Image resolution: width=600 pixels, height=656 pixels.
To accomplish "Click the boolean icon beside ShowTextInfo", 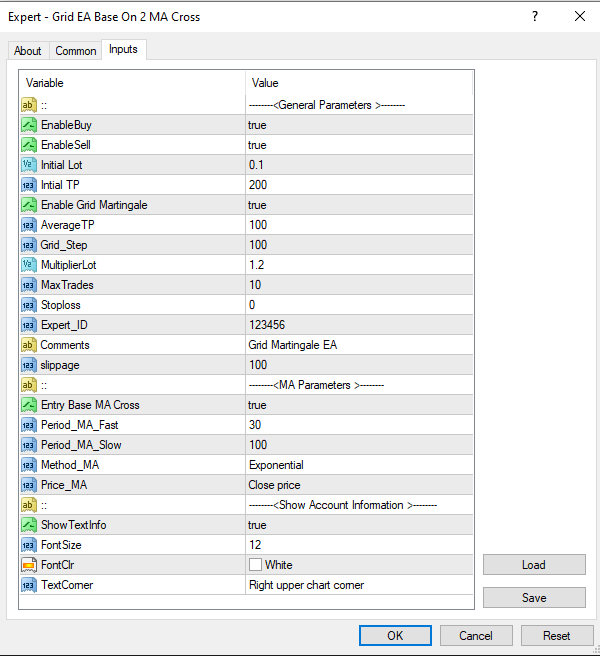I will [x=29, y=525].
